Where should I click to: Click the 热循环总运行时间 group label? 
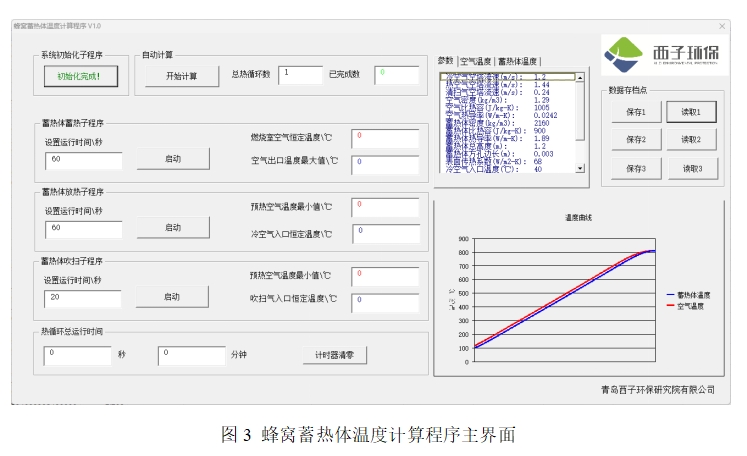point(72,331)
